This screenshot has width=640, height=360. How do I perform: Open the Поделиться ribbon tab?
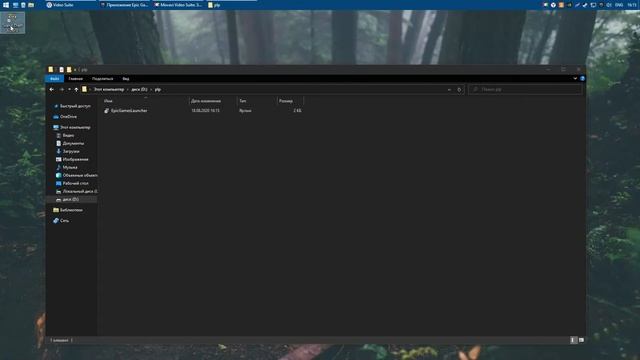click(x=102, y=78)
